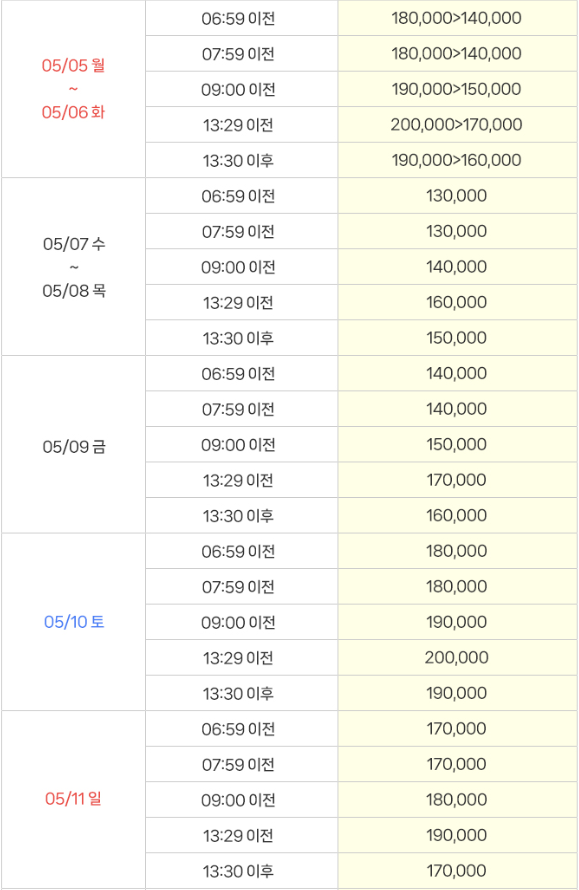Choose the blue 05/10 토 date cell
This screenshot has width=579, height=890.
[x=73, y=622]
